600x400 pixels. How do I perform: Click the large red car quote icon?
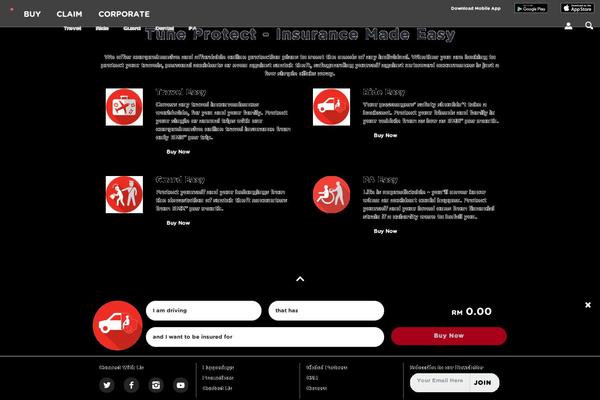point(117,325)
